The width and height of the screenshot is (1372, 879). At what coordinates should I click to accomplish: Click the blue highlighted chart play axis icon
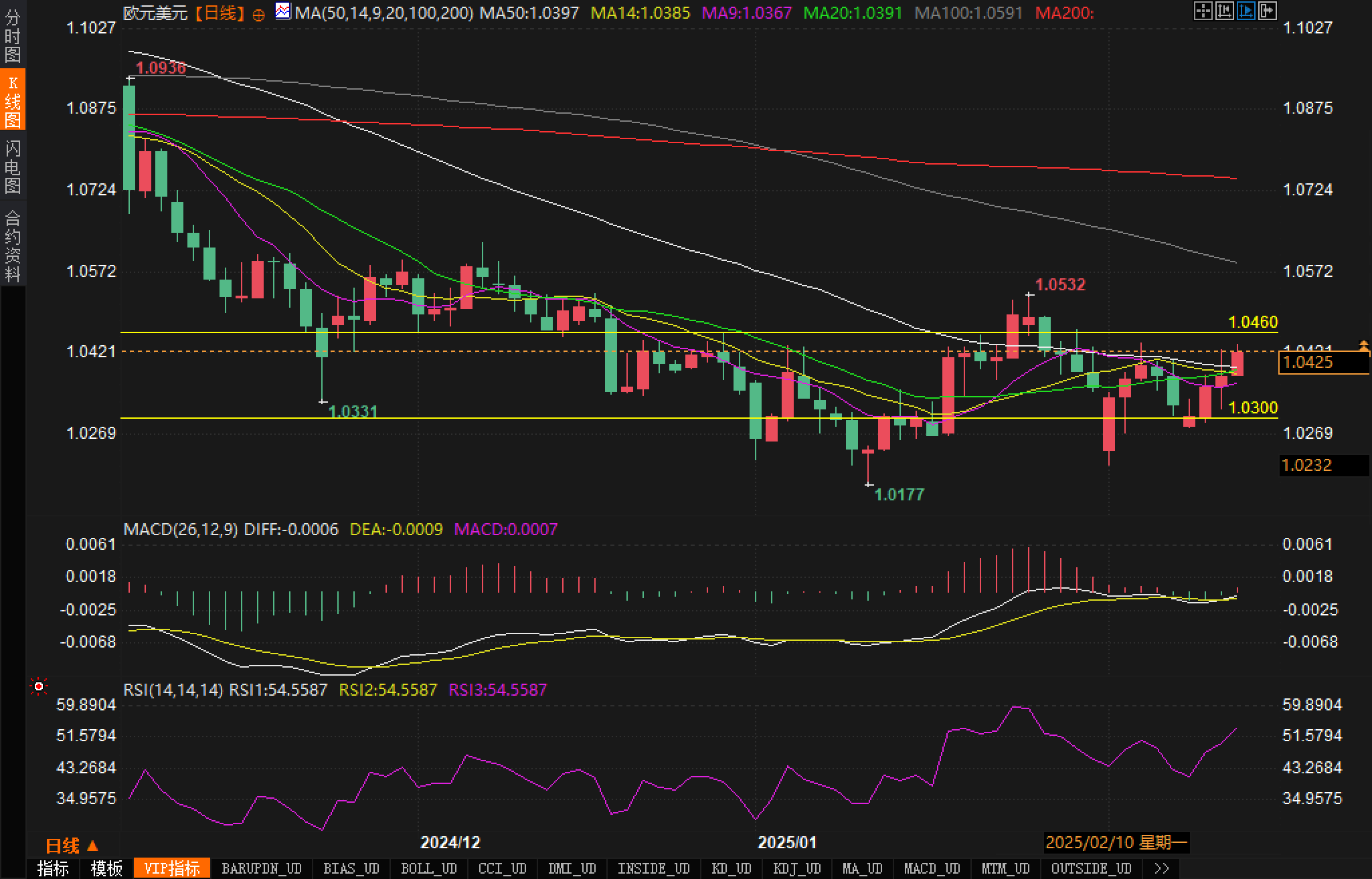click(x=1246, y=11)
